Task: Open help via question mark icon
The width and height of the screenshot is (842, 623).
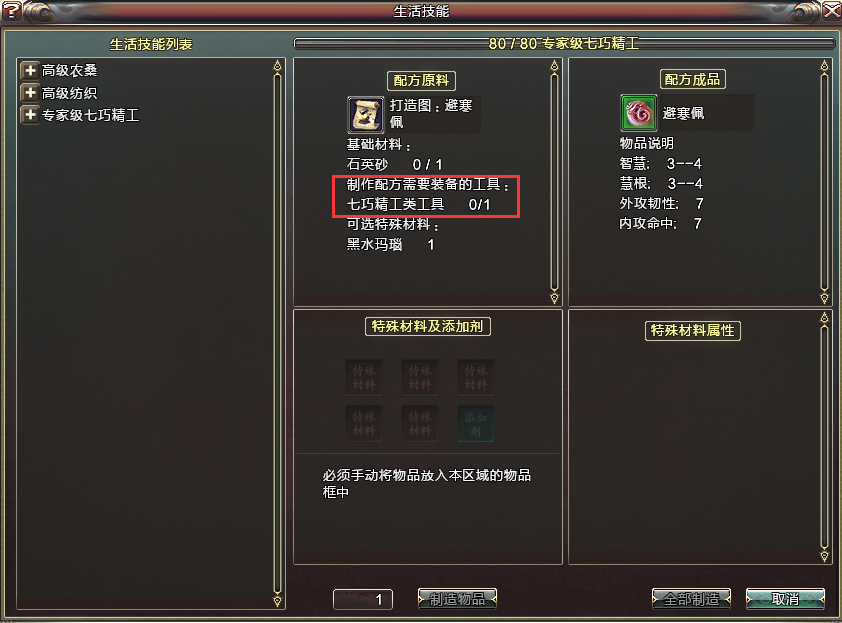Action: [x=11, y=11]
